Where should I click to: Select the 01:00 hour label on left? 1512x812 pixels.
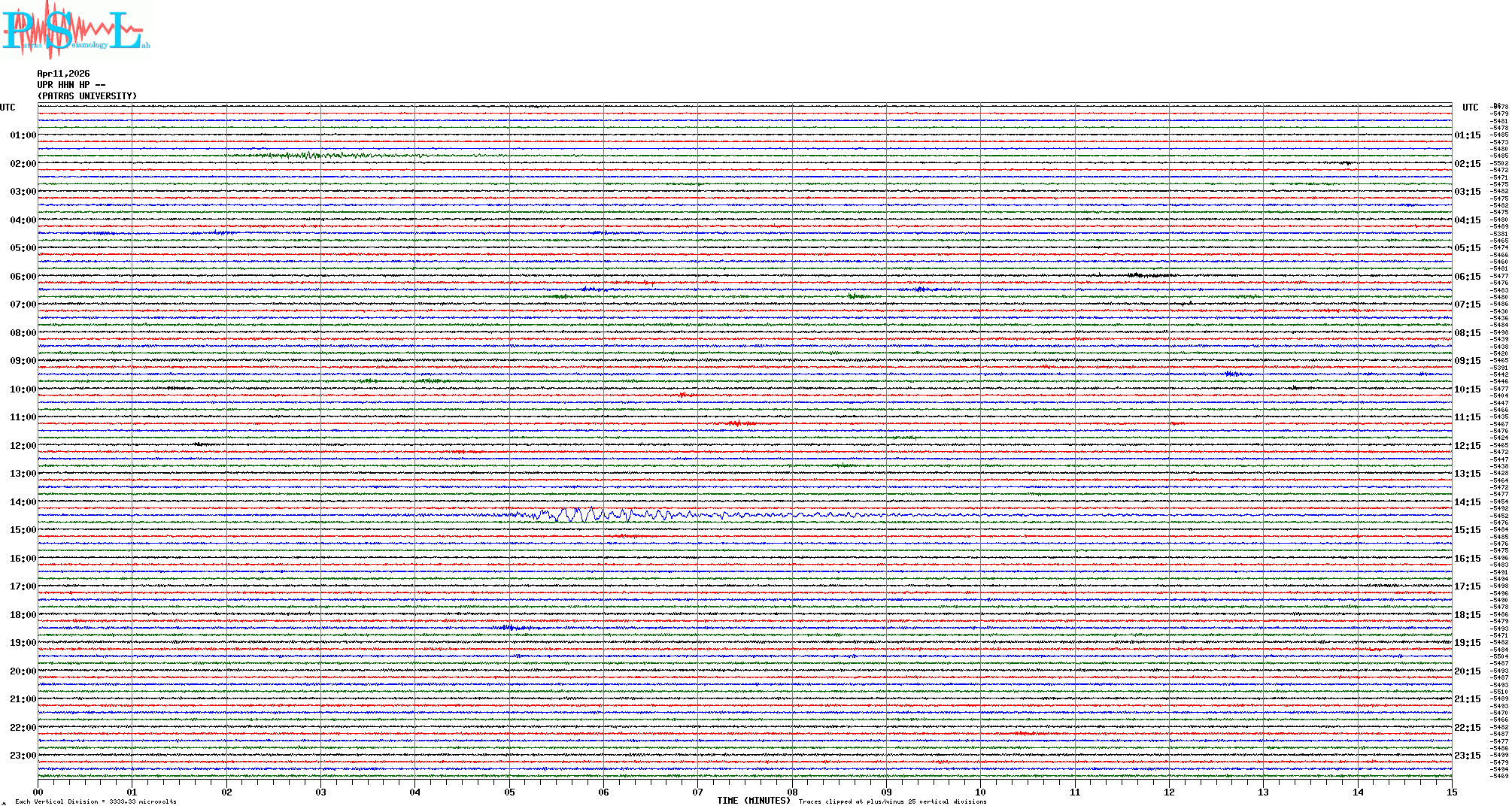point(23,135)
